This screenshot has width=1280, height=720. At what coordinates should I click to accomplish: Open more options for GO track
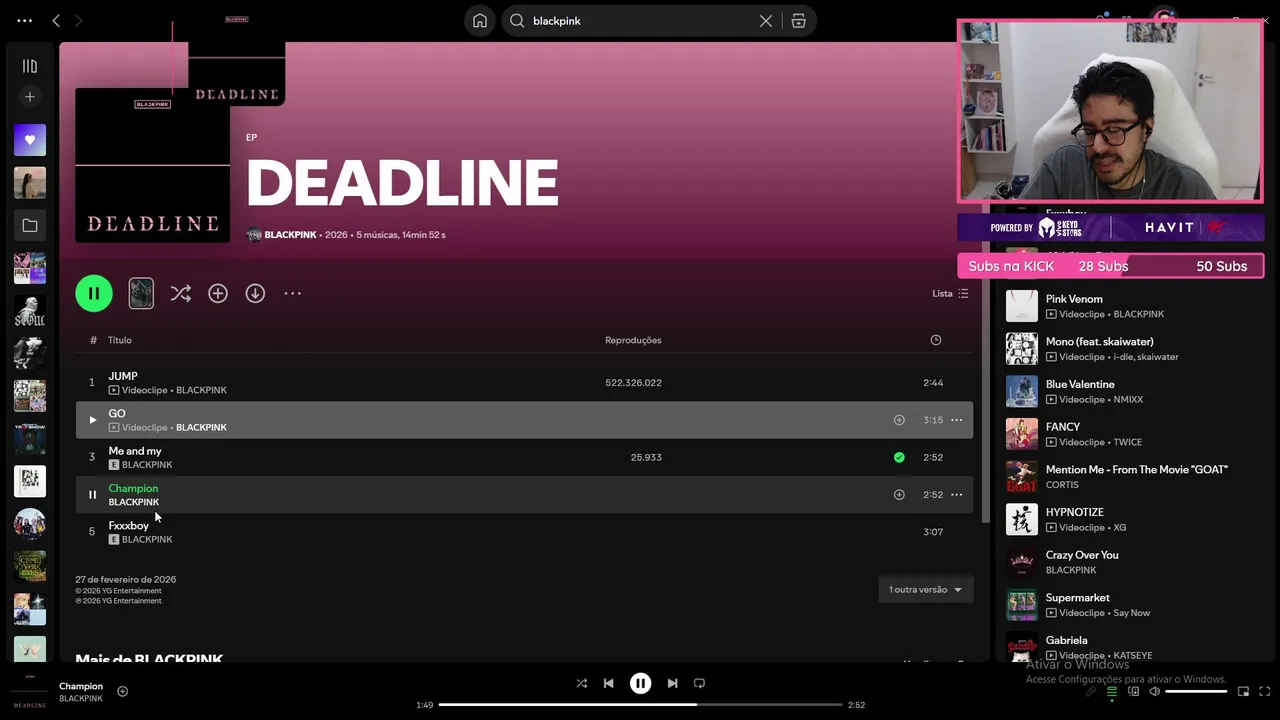957,420
